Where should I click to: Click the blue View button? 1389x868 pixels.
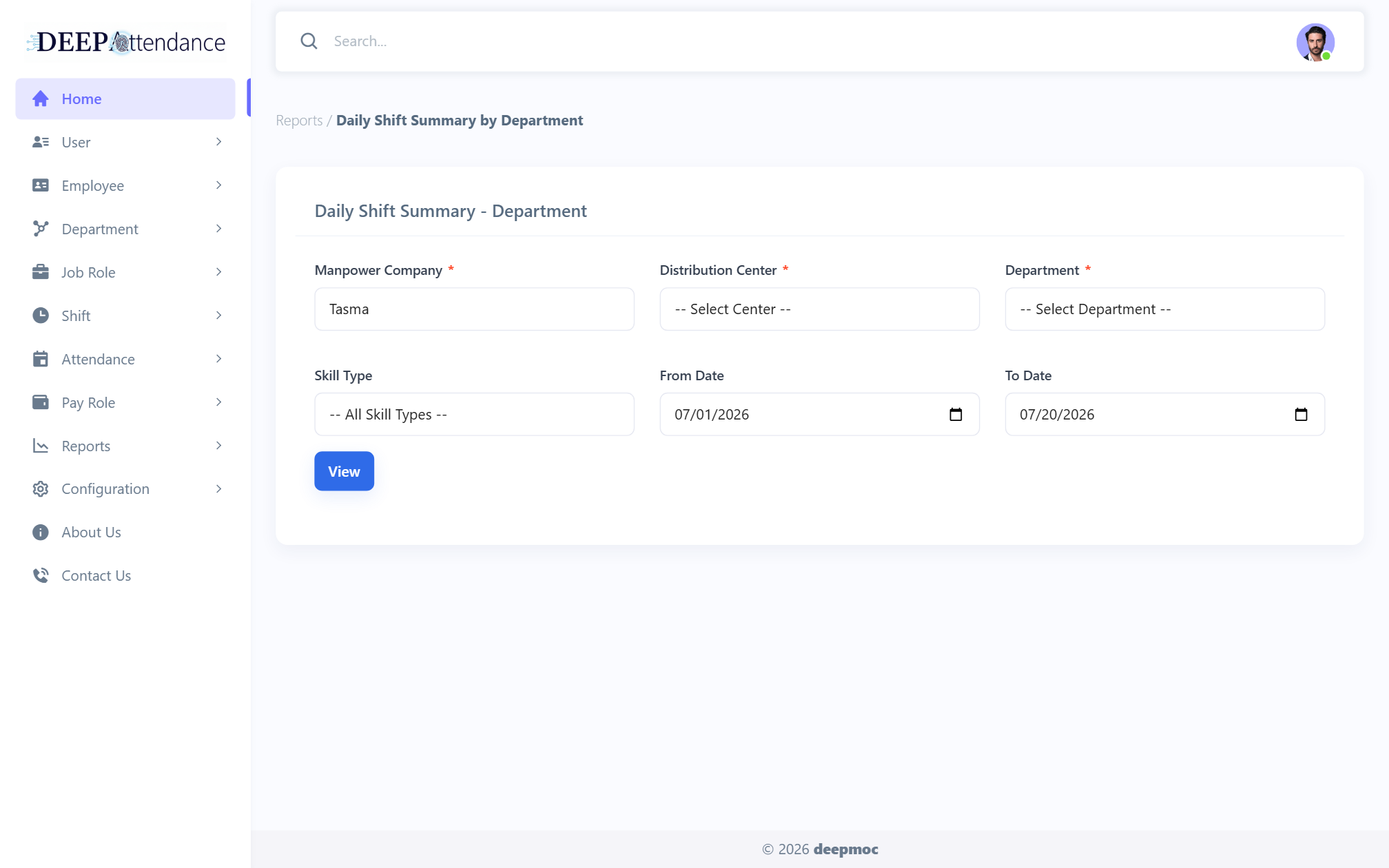click(x=344, y=471)
